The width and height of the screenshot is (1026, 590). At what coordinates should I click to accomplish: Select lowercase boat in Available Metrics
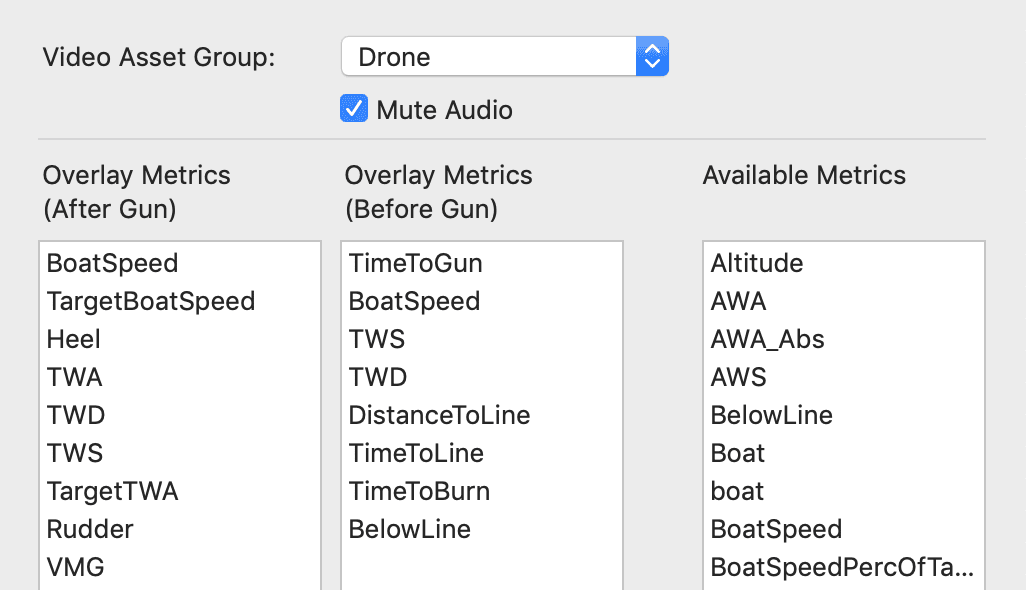pyautogui.click(x=844, y=491)
